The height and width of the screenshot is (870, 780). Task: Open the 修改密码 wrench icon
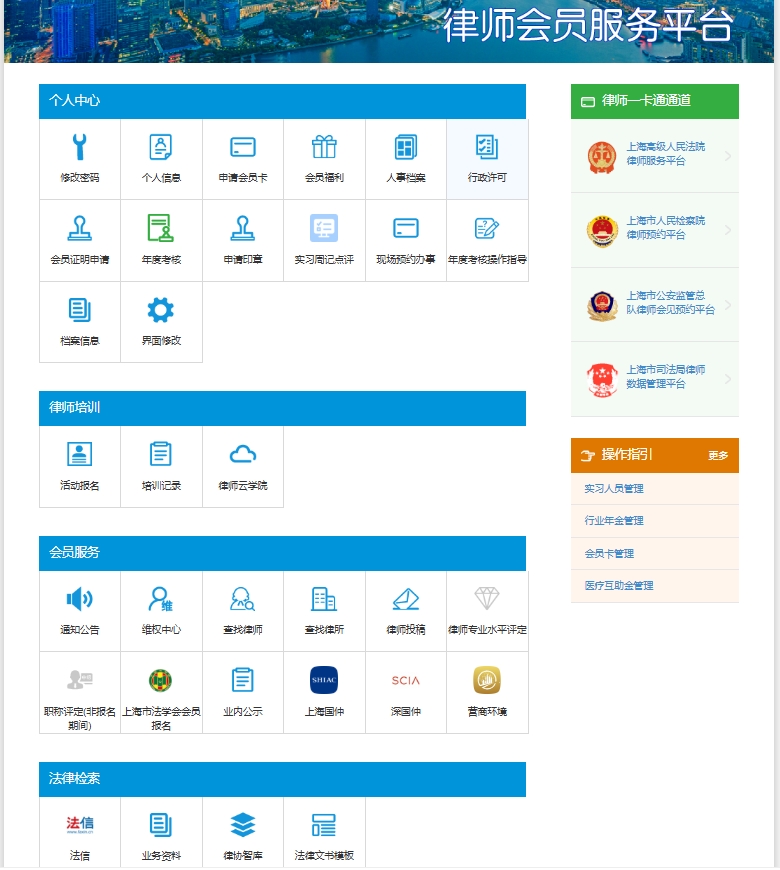point(79,147)
